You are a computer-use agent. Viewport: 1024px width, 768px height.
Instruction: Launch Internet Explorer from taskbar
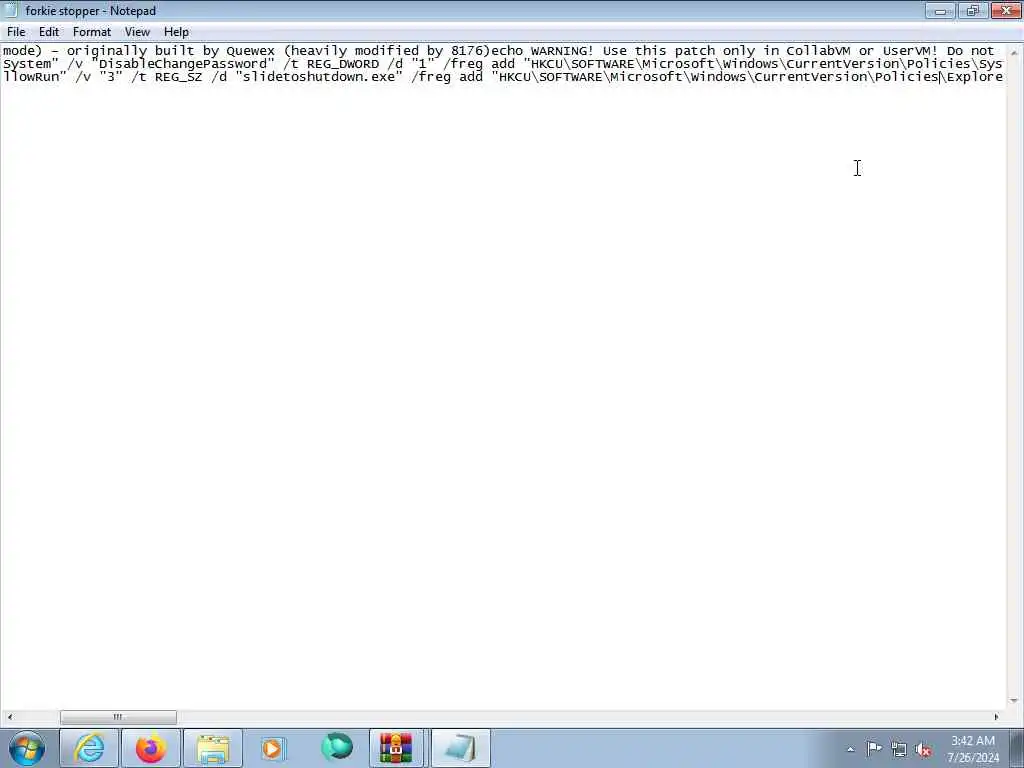coord(89,748)
